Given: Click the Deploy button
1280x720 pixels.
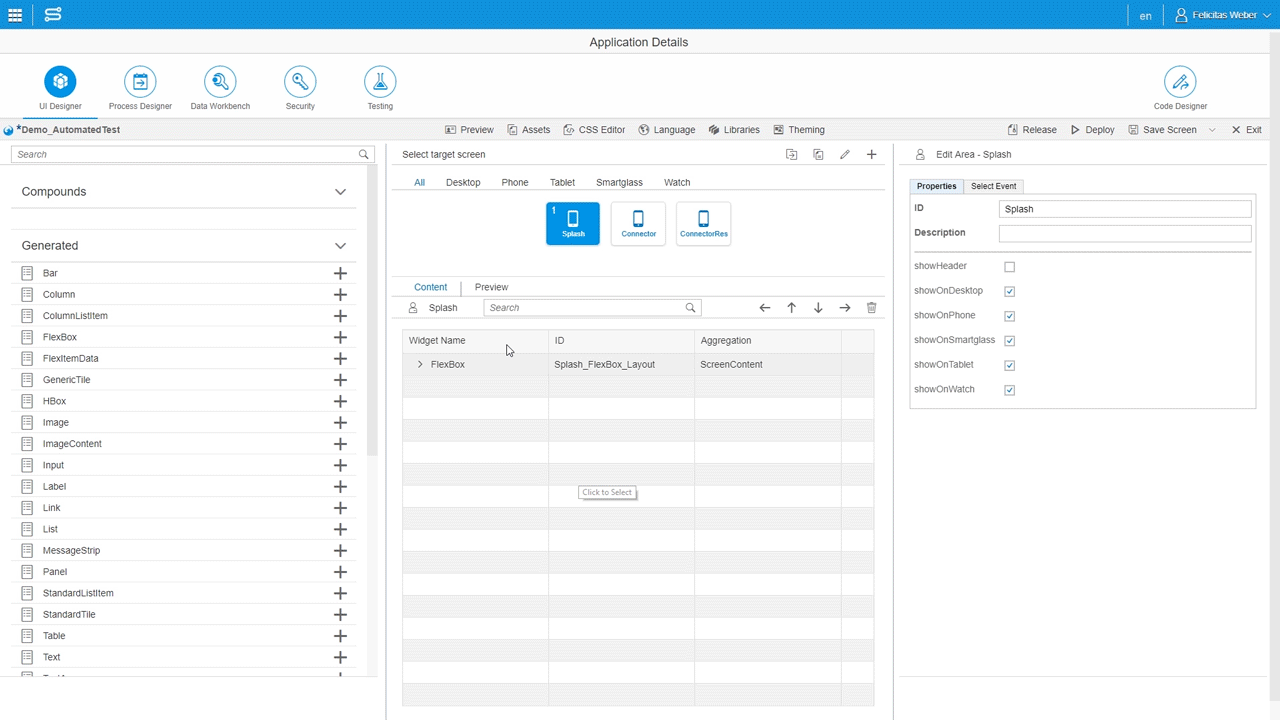Looking at the screenshot, I should (1092, 130).
